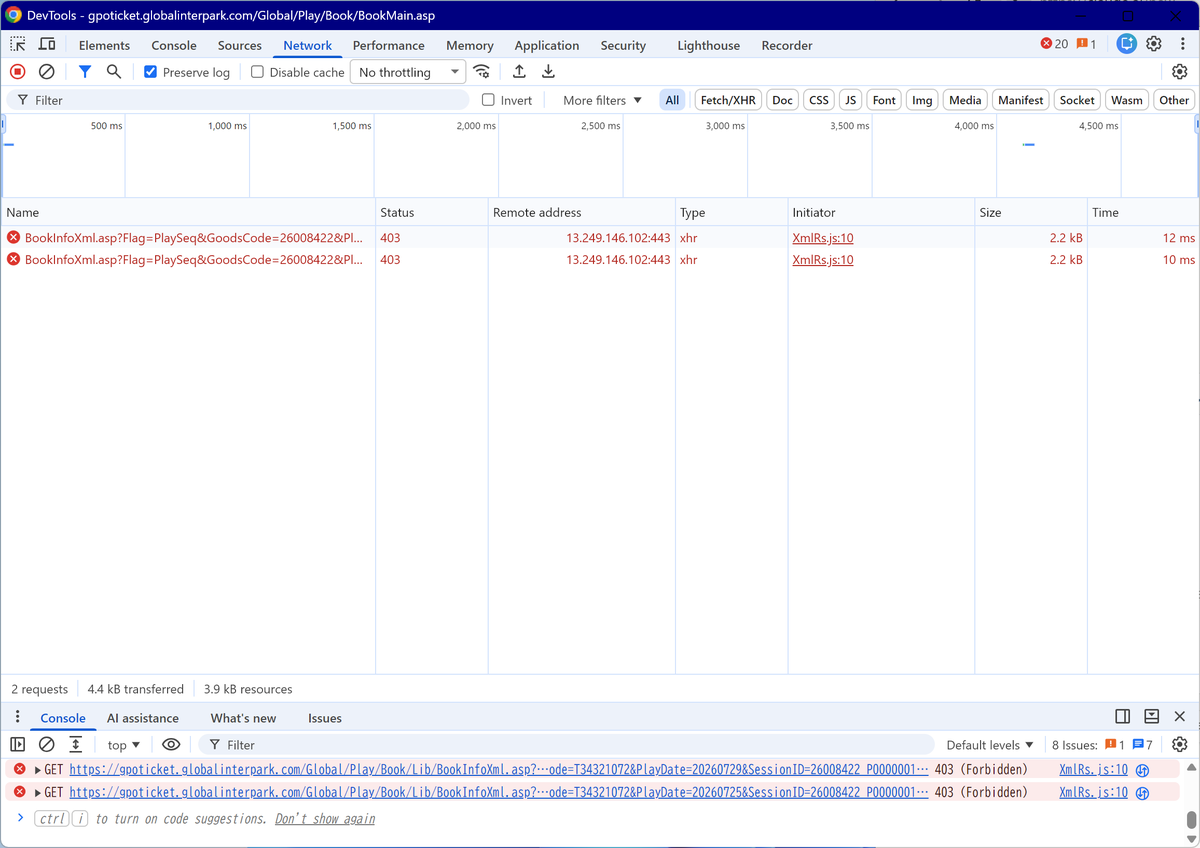Image resolution: width=1200 pixels, height=848 pixels.
Task: Activate the inspect element picker icon
Action: pos(18,44)
